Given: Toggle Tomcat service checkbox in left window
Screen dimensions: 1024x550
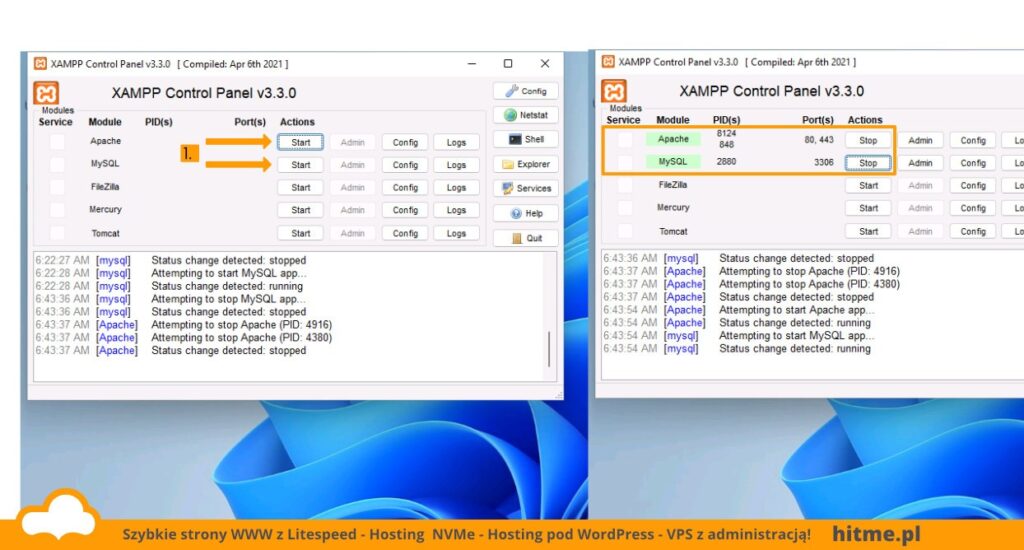Looking at the screenshot, I should click(x=57, y=233).
